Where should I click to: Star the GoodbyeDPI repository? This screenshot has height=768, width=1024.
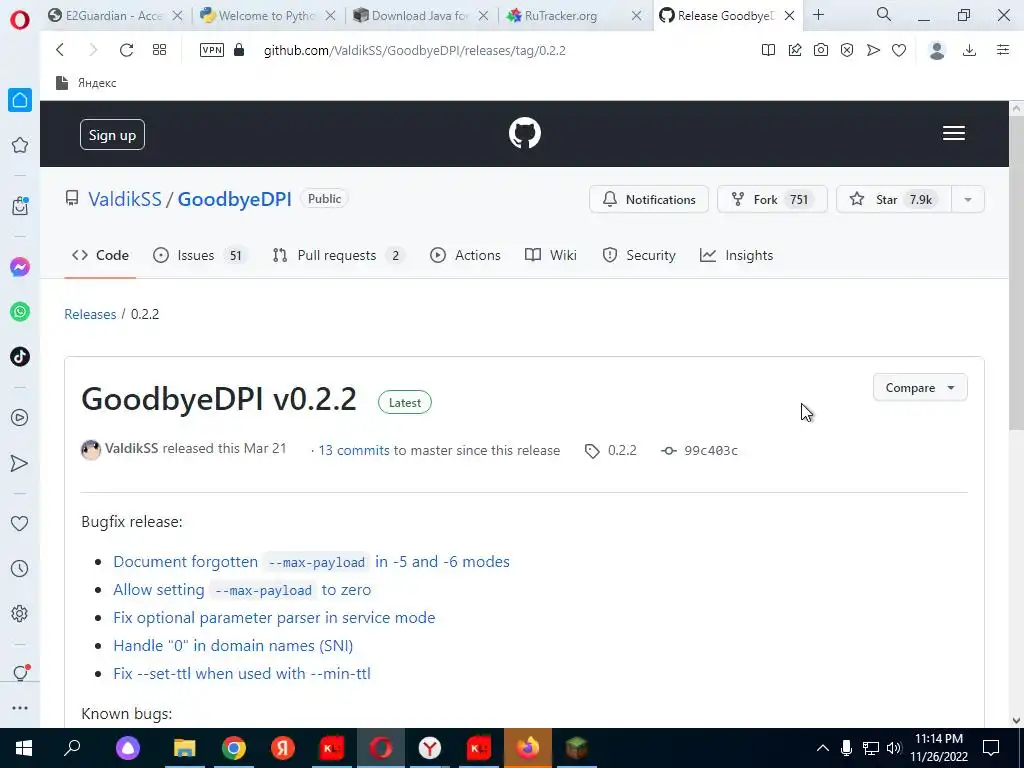coord(893,199)
